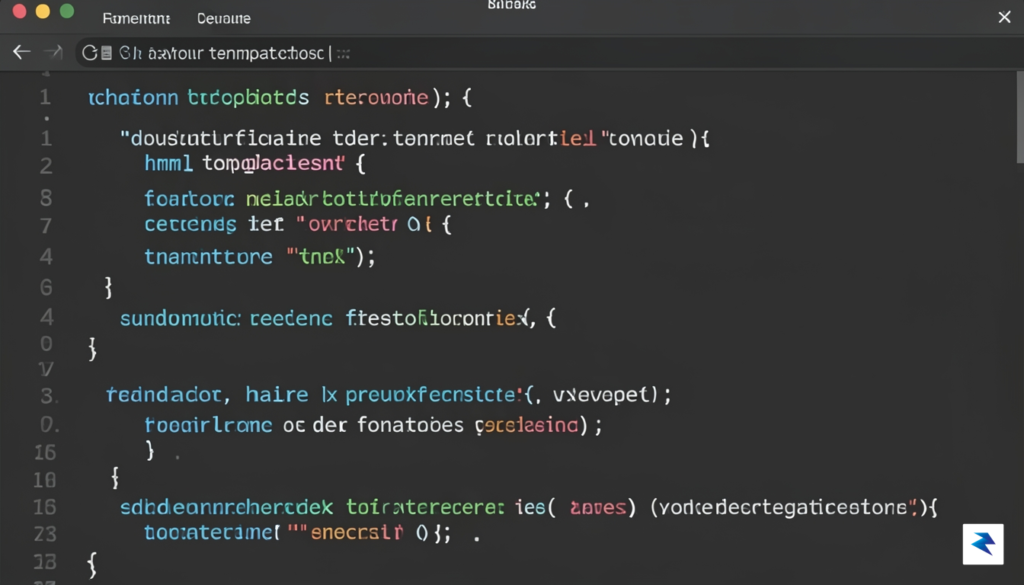
Task: Reload using the circular arrow icon
Action: pos(89,53)
